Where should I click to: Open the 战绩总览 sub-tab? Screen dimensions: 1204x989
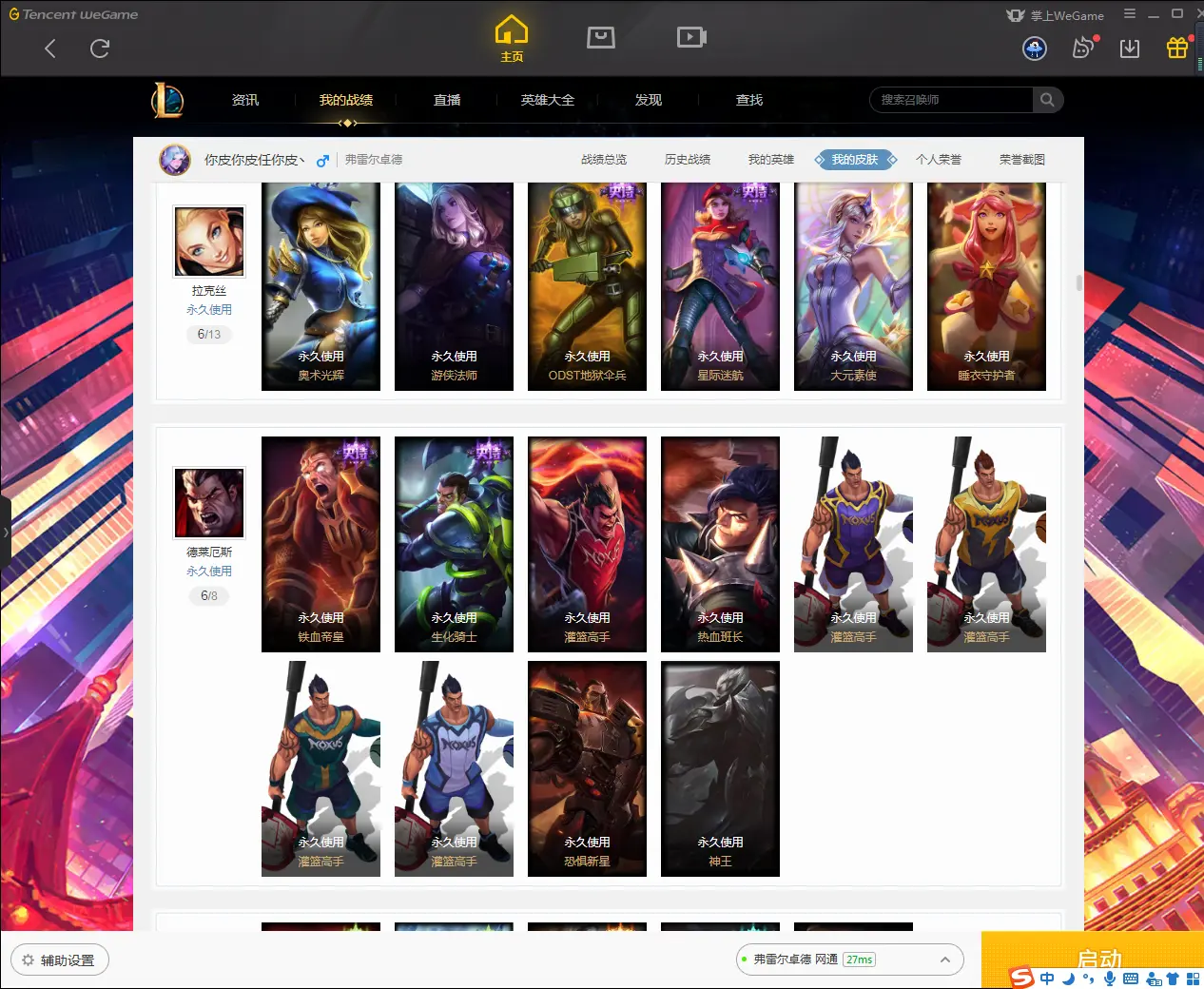[604, 160]
